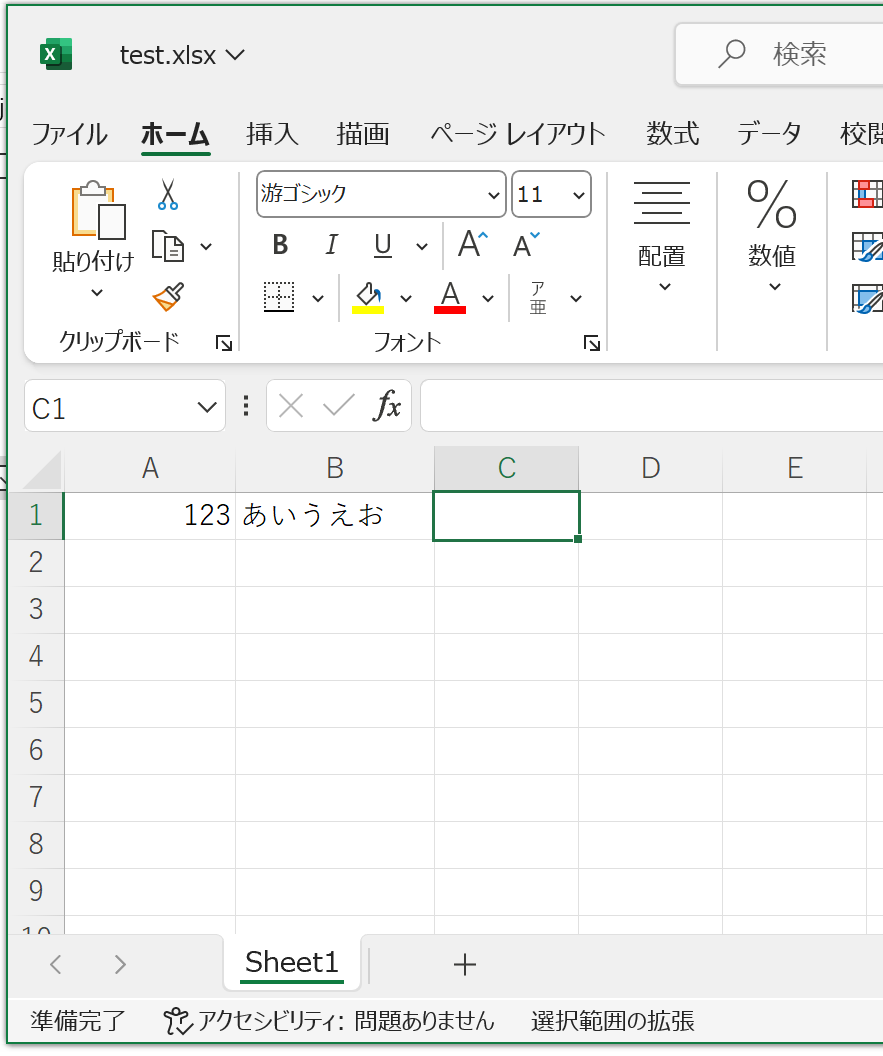Click the confirm checkmark in formula bar

pyautogui.click(x=339, y=406)
